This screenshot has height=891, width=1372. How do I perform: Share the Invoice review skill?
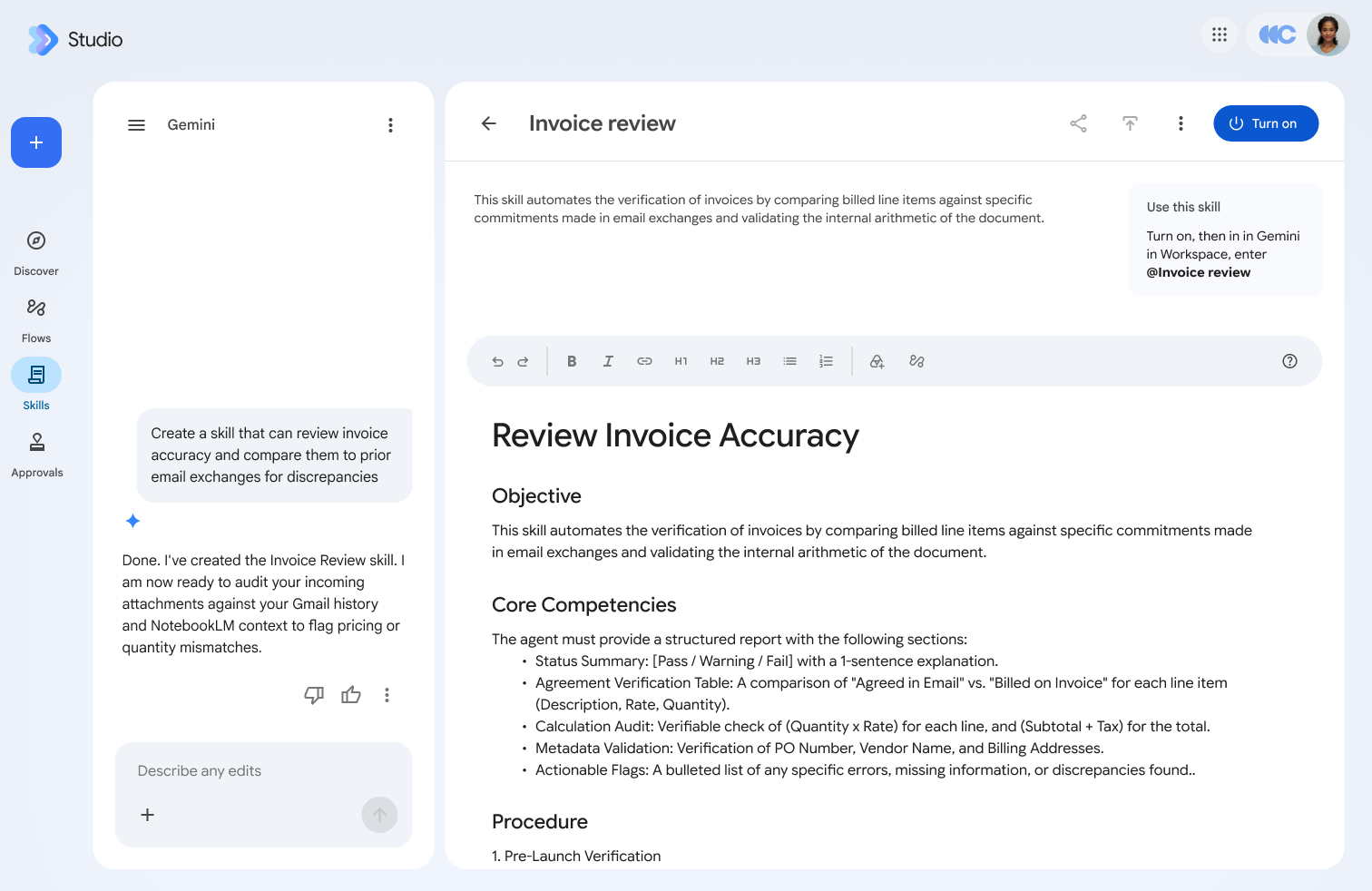[1078, 123]
